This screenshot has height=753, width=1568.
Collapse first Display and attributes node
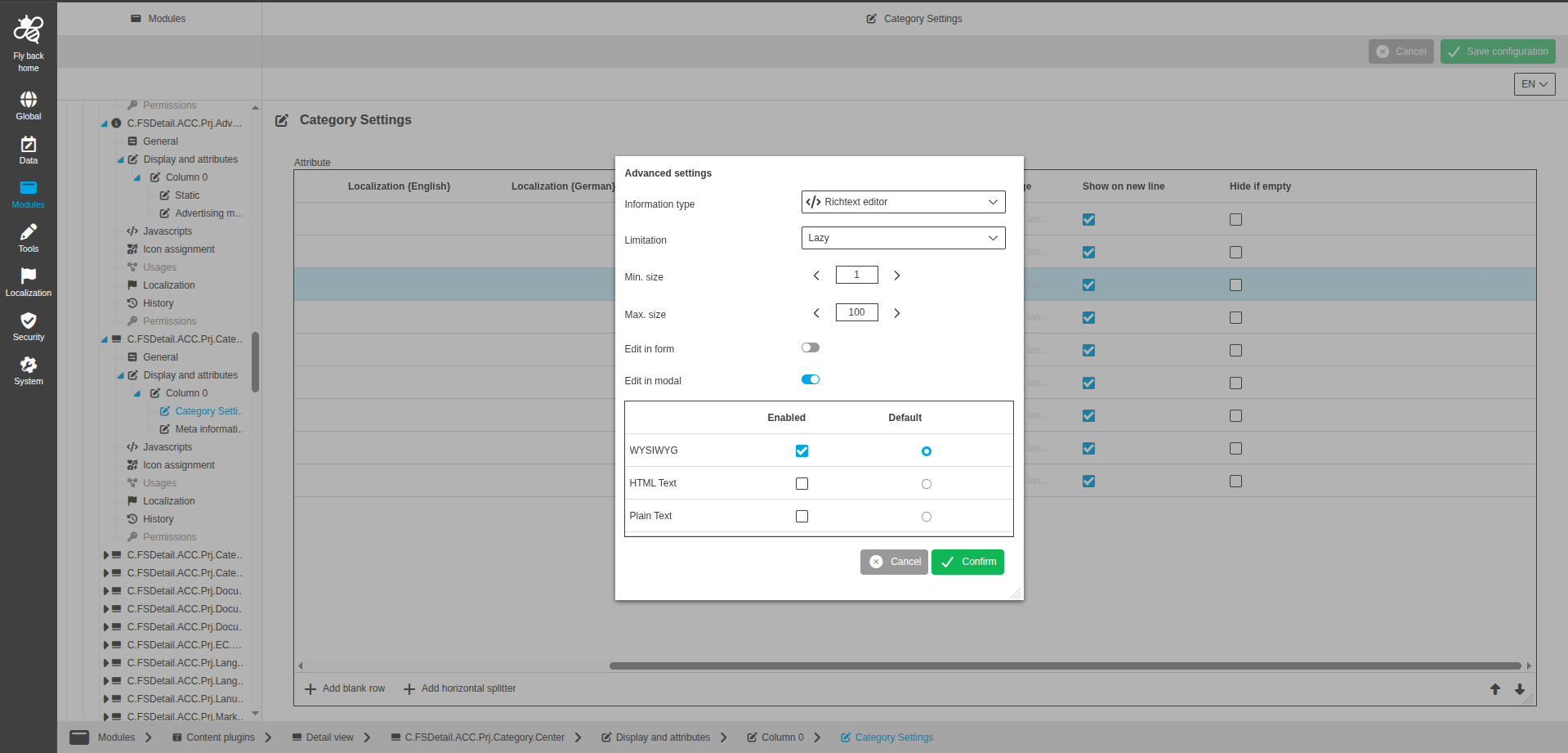coord(120,160)
